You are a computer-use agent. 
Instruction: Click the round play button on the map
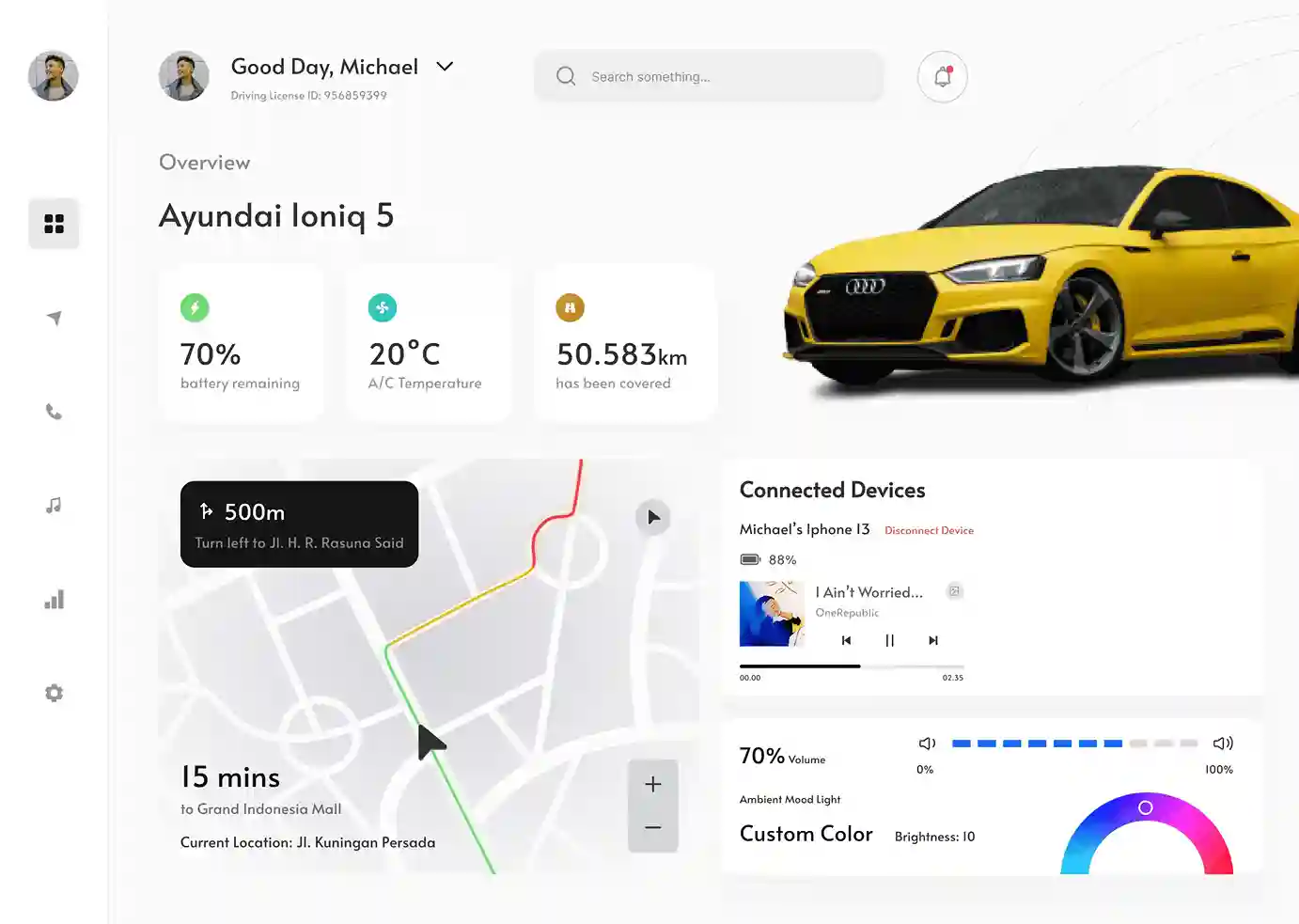652,517
